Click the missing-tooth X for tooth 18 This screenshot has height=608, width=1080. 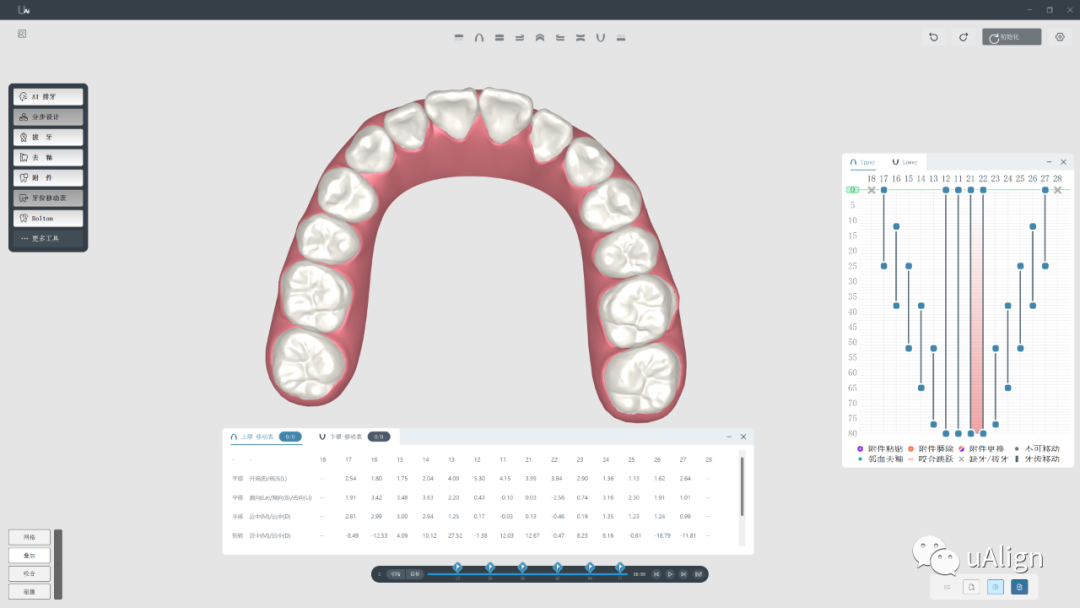(x=871, y=190)
